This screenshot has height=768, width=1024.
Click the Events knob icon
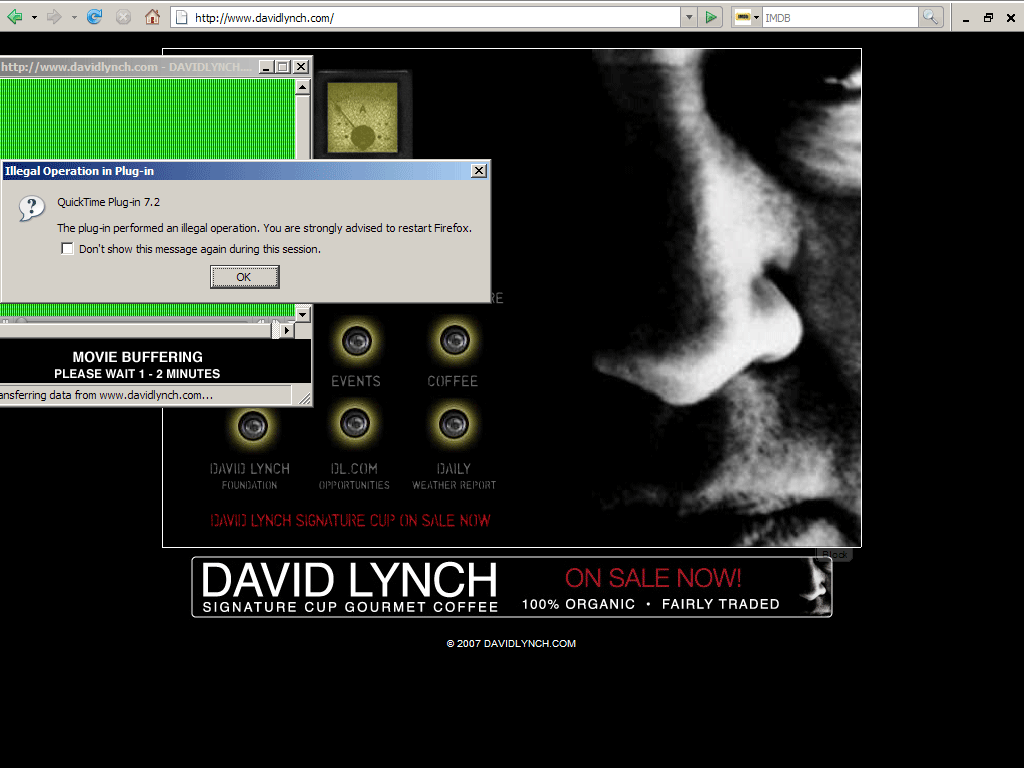357,341
